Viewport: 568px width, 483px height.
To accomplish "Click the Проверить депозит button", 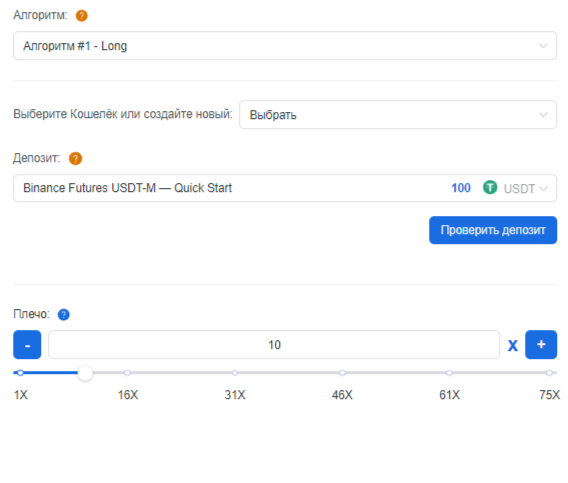I will tap(493, 230).
